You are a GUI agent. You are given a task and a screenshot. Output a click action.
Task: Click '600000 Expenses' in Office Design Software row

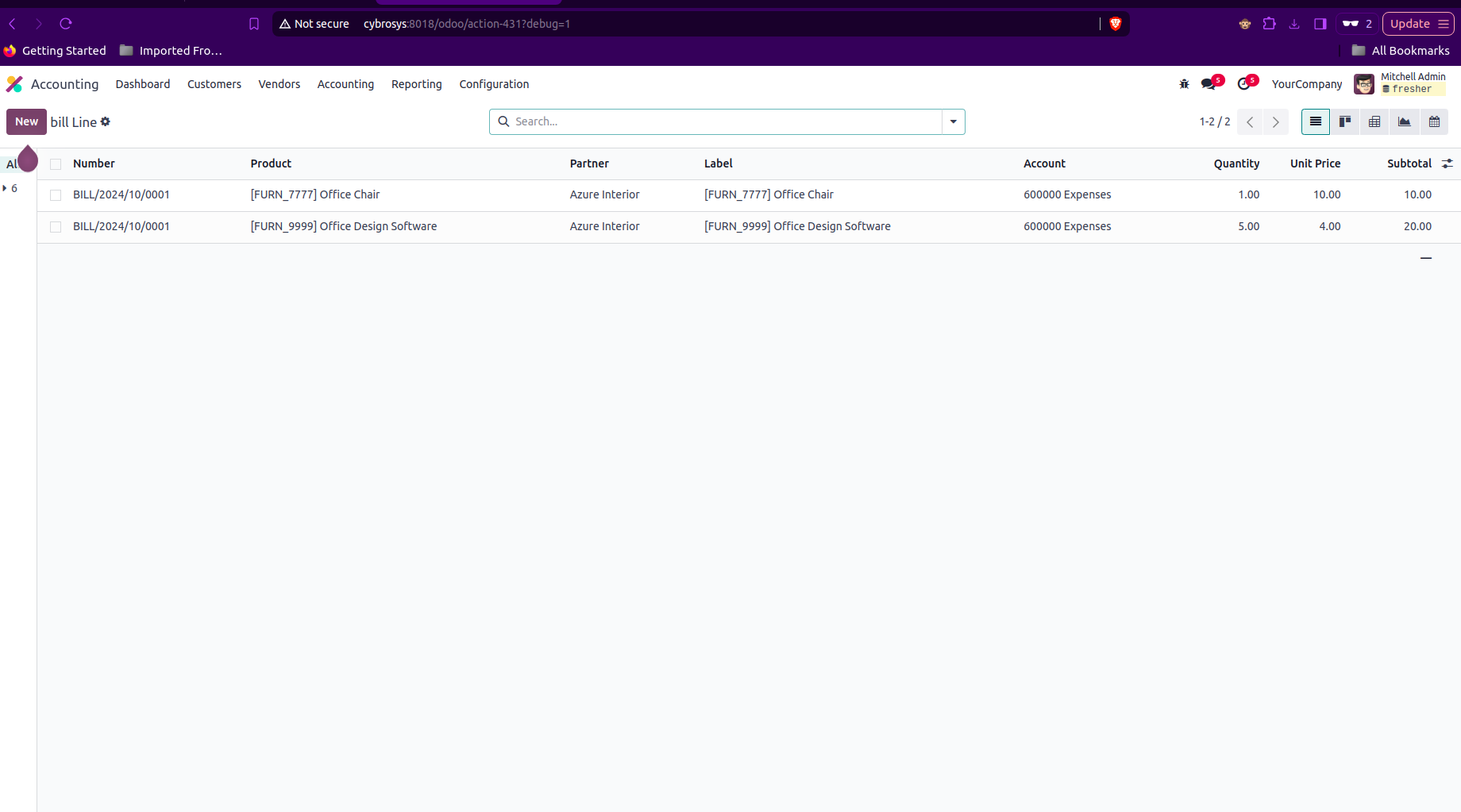[x=1067, y=226]
